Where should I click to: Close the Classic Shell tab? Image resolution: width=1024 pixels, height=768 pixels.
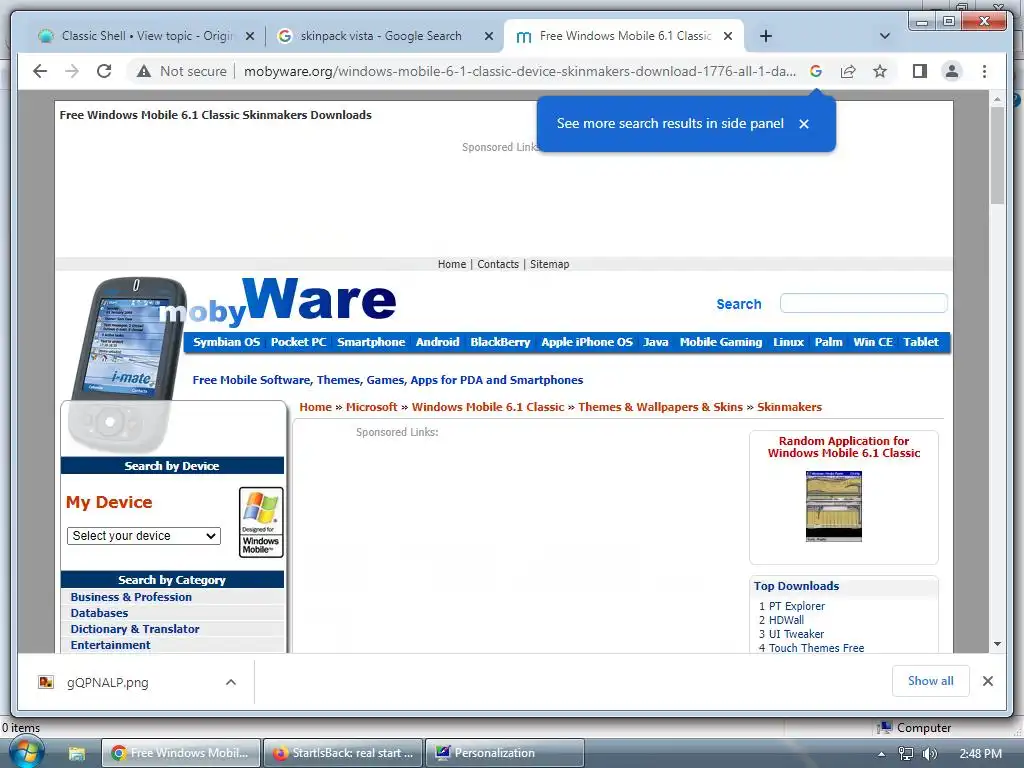(x=249, y=37)
